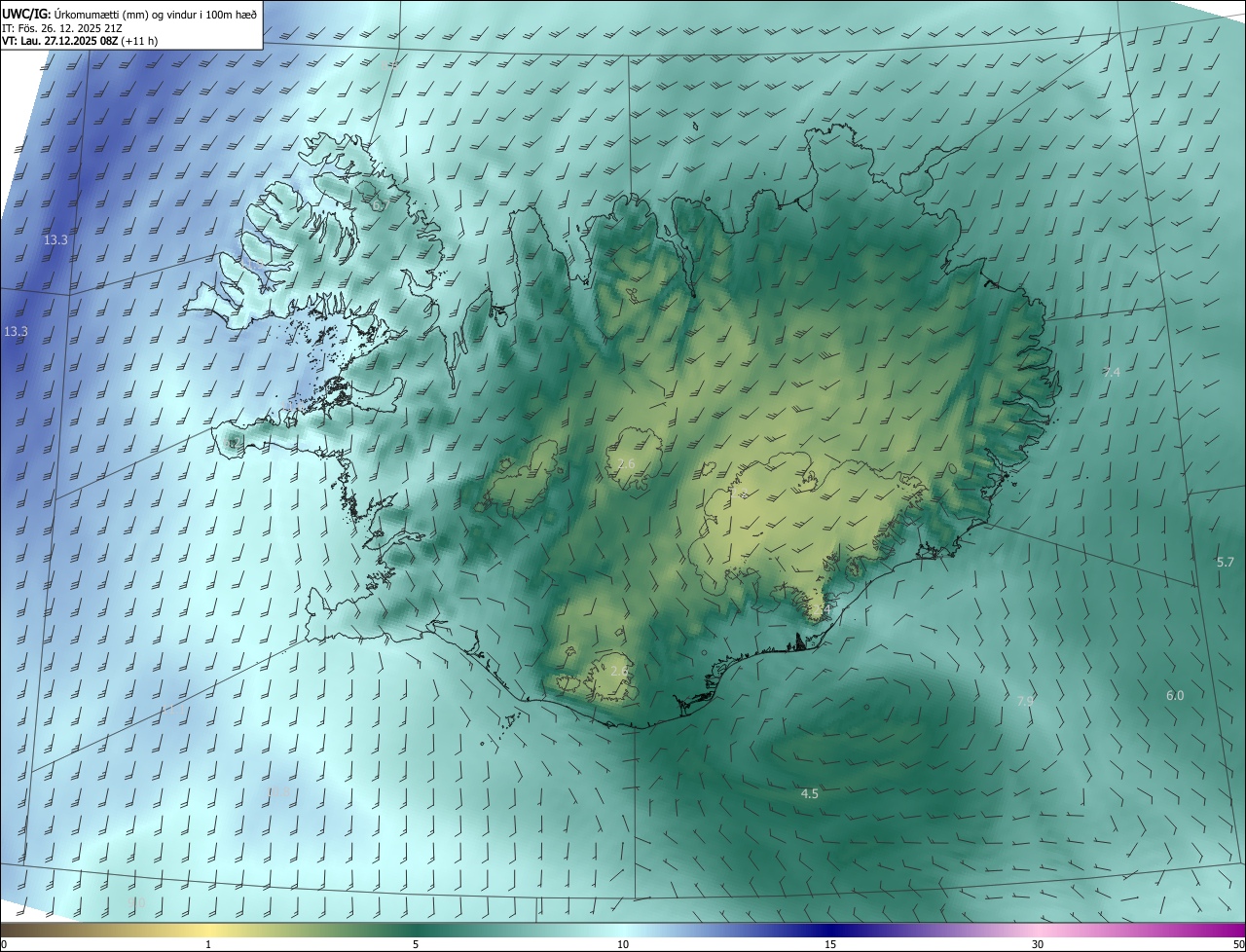1246x952 pixels.
Task: Click the 7.4 value east of Iceland
Action: [x=1112, y=373]
